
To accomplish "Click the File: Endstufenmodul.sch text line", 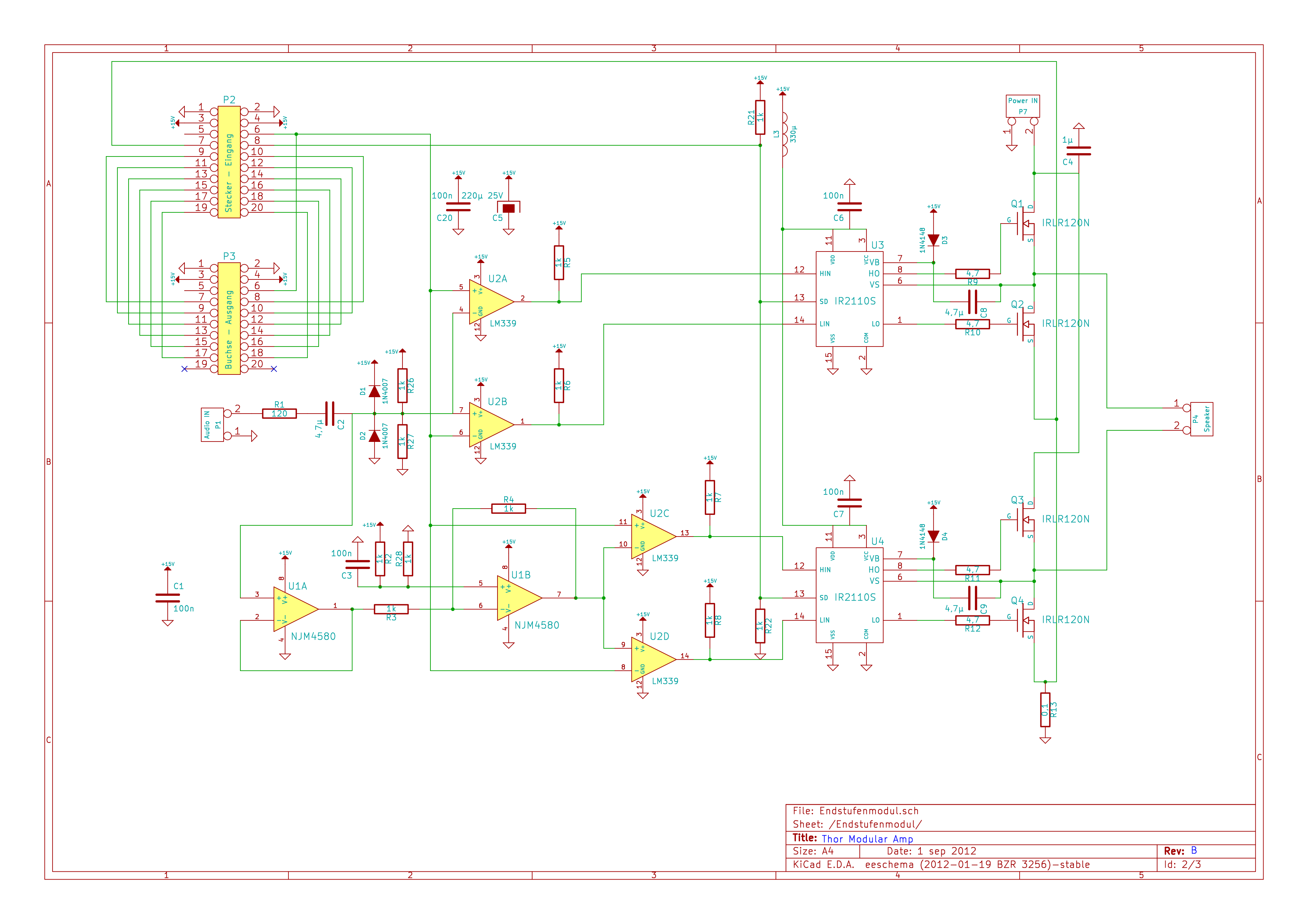I will [x=855, y=811].
